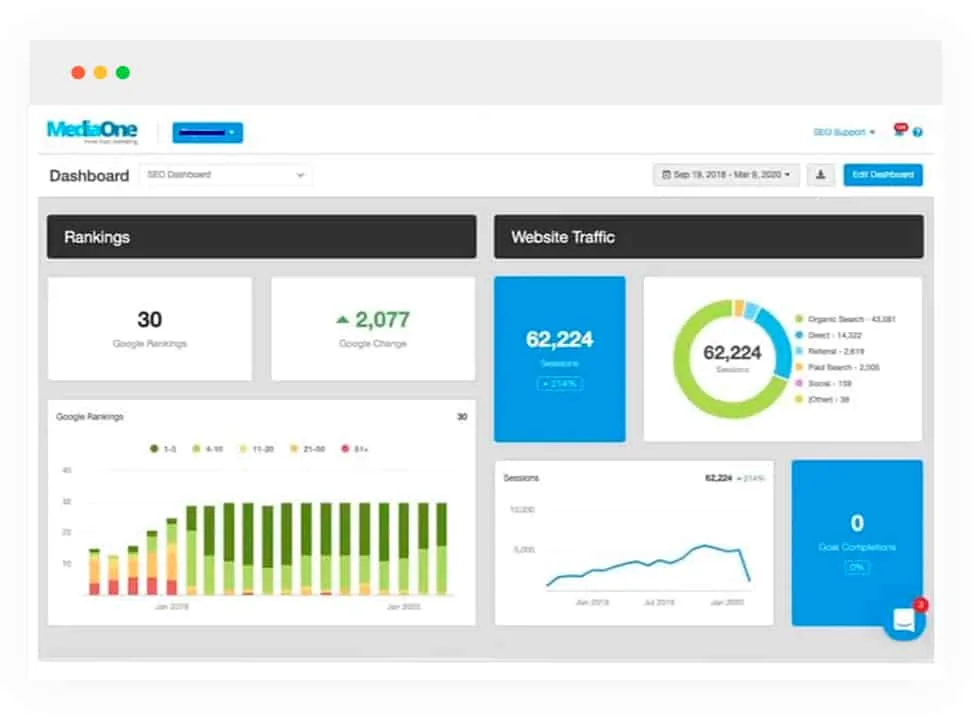Click the (Other) legend entry
The height and width of the screenshot is (716, 972).
point(822,400)
